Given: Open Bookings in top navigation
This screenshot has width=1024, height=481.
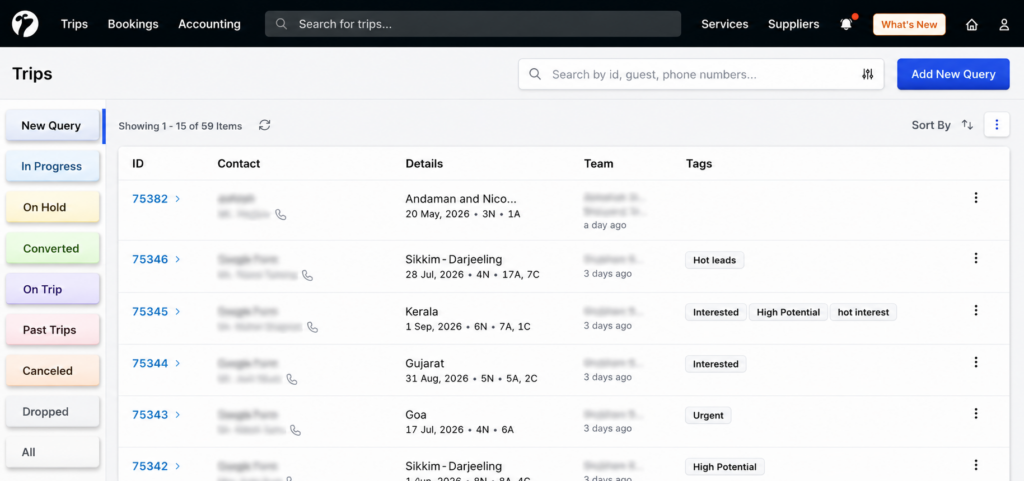Looking at the screenshot, I should pyautogui.click(x=133, y=24).
